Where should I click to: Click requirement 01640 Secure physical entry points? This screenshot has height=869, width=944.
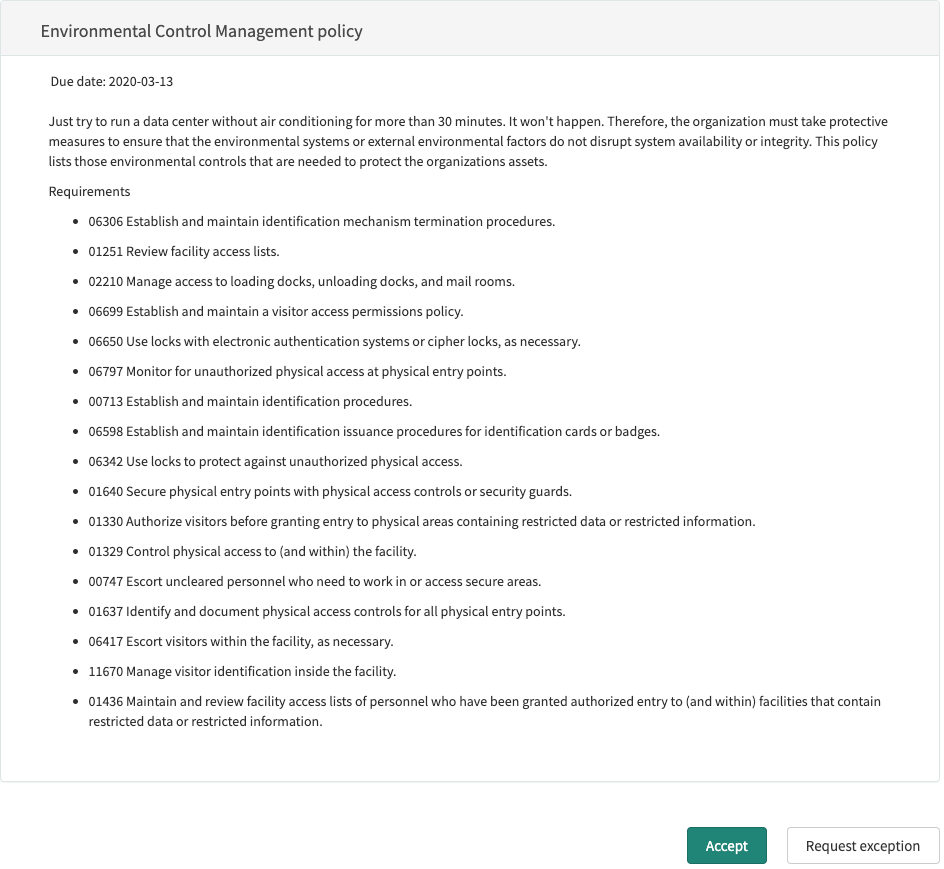pos(330,492)
